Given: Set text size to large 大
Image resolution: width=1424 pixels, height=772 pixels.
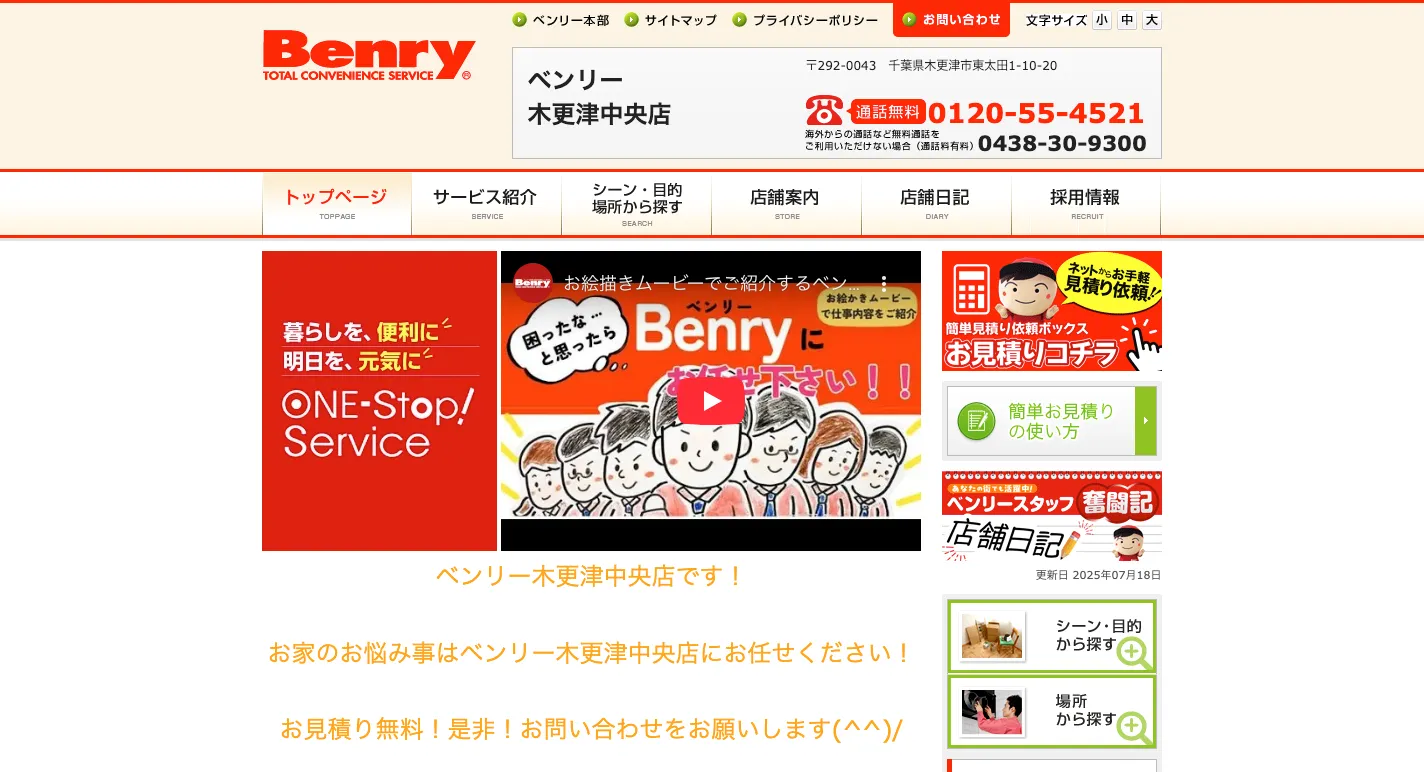Looking at the screenshot, I should (1152, 20).
